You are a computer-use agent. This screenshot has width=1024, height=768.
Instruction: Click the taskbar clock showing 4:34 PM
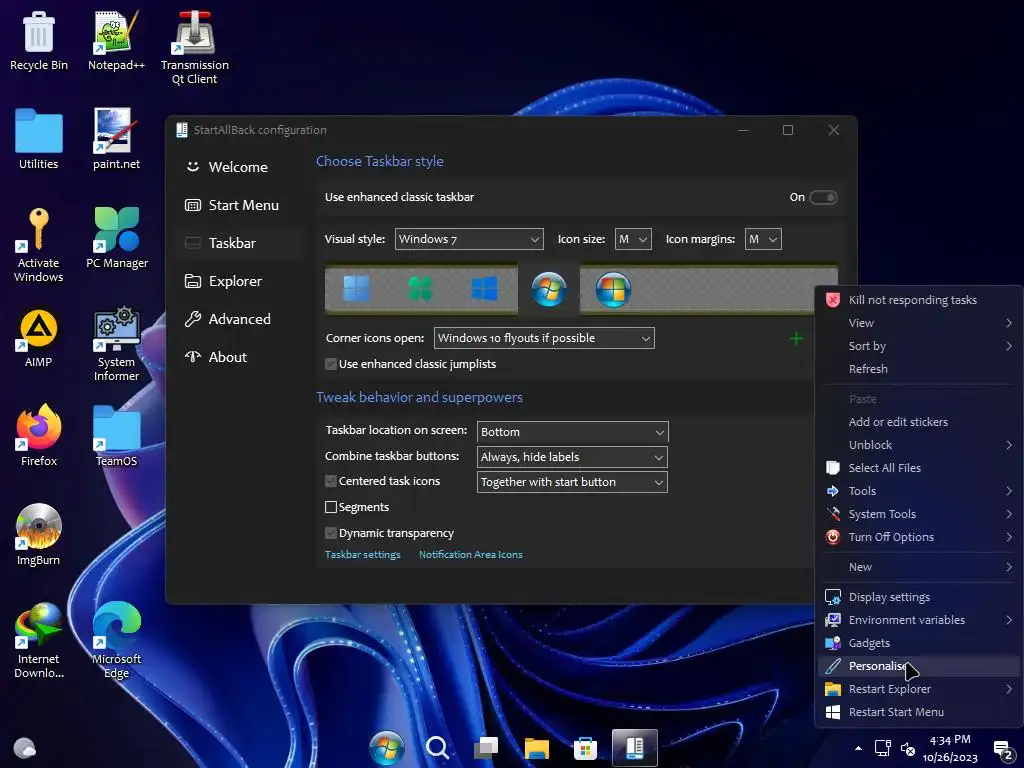coord(950,748)
